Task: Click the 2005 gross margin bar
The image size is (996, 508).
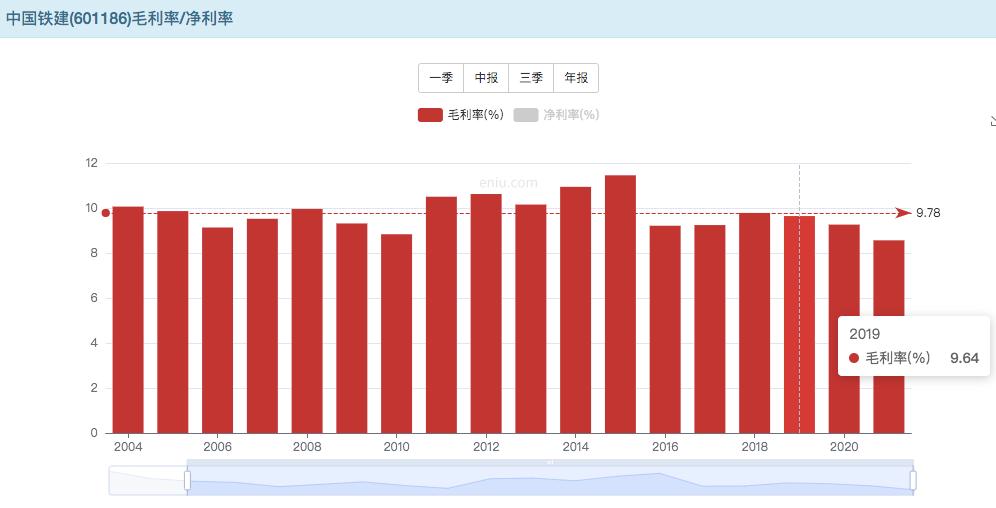Action: click(173, 322)
